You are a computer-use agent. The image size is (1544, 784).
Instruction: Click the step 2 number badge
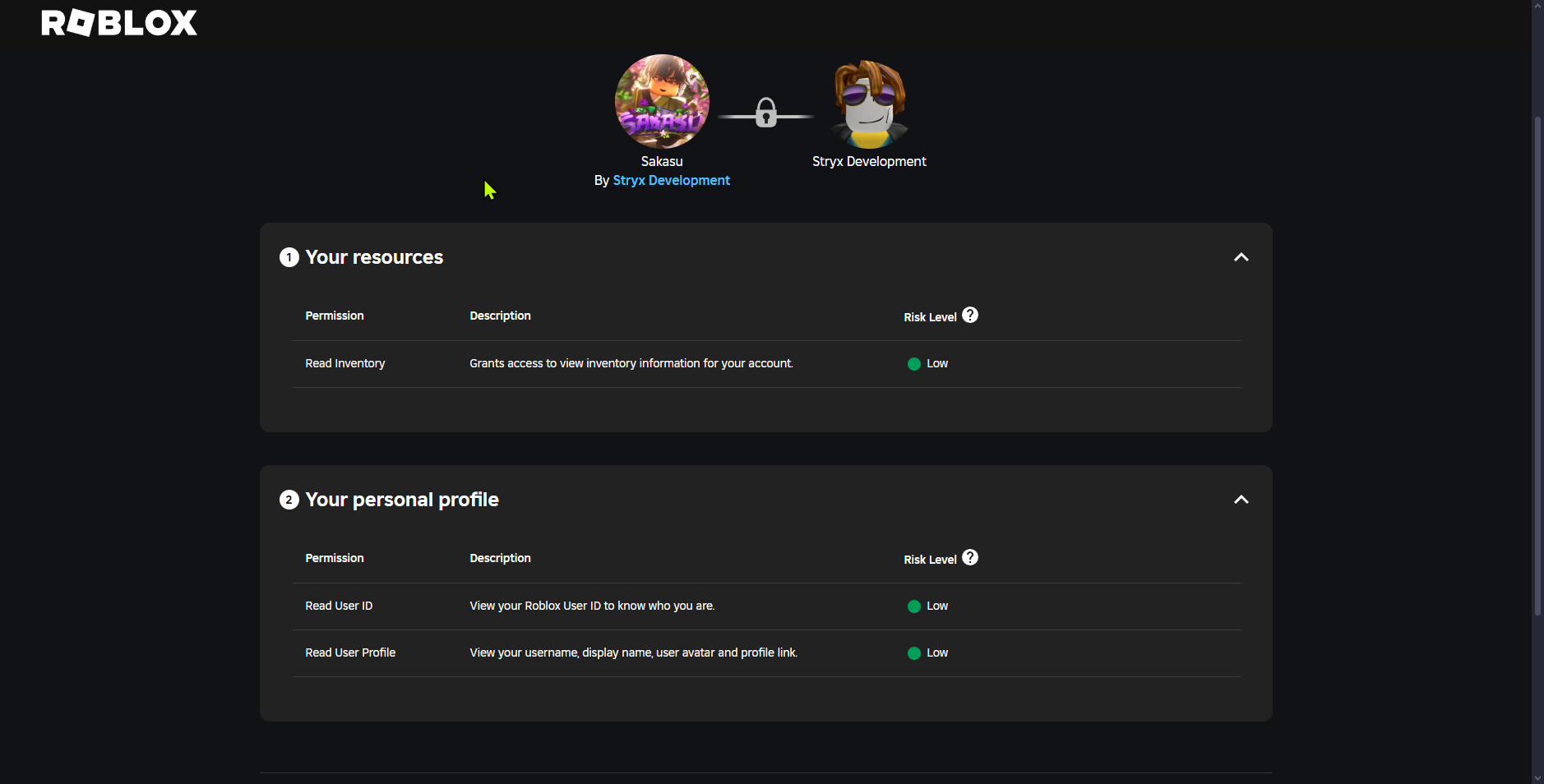(289, 500)
